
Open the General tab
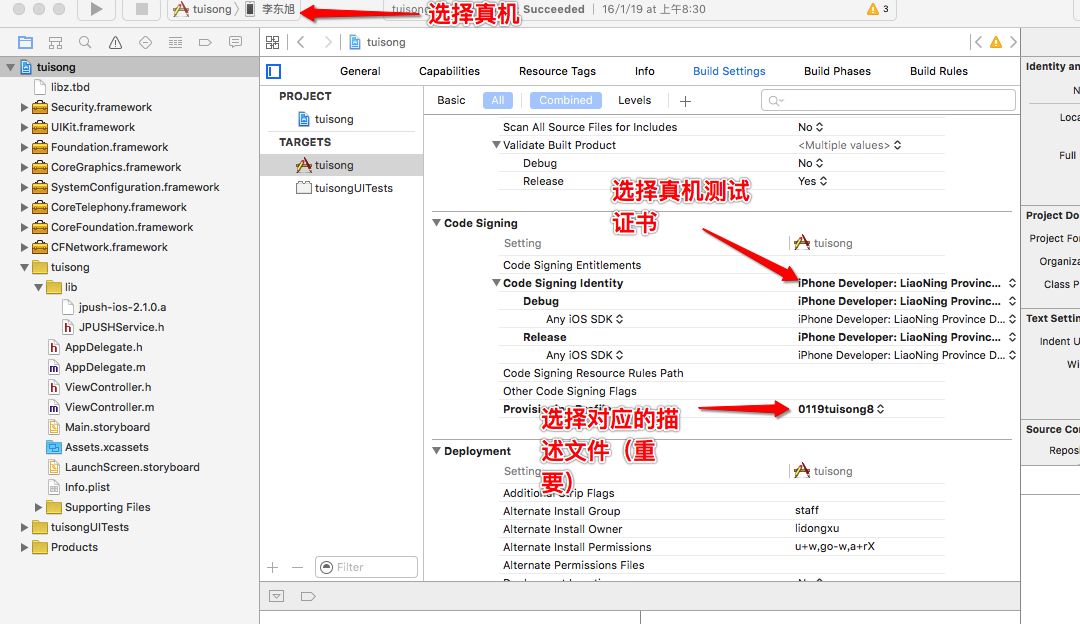[x=360, y=71]
